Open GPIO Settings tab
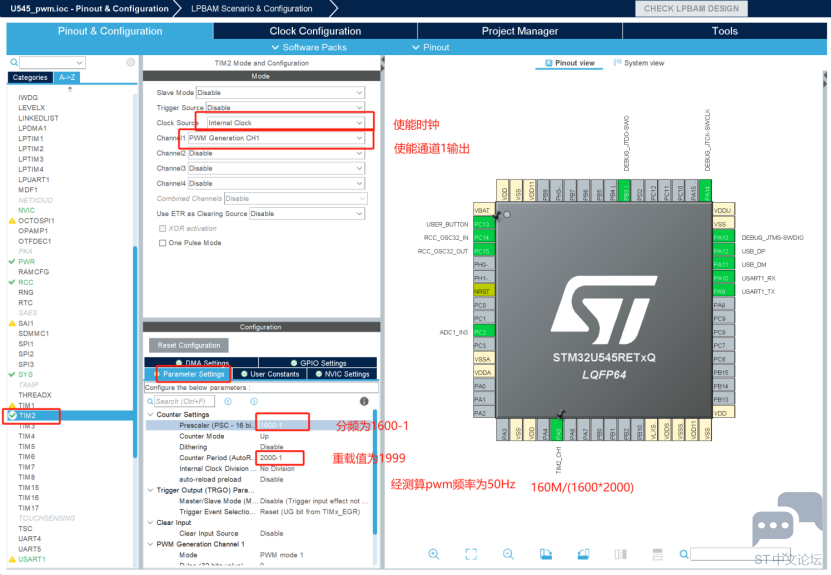The height and width of the screenshot is (575, 831). tap(318, 363)
